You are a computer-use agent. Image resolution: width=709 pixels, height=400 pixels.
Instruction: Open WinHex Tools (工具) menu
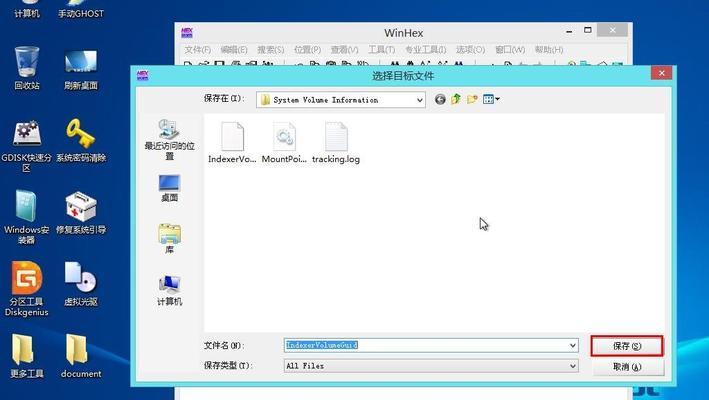click(381, 50)
